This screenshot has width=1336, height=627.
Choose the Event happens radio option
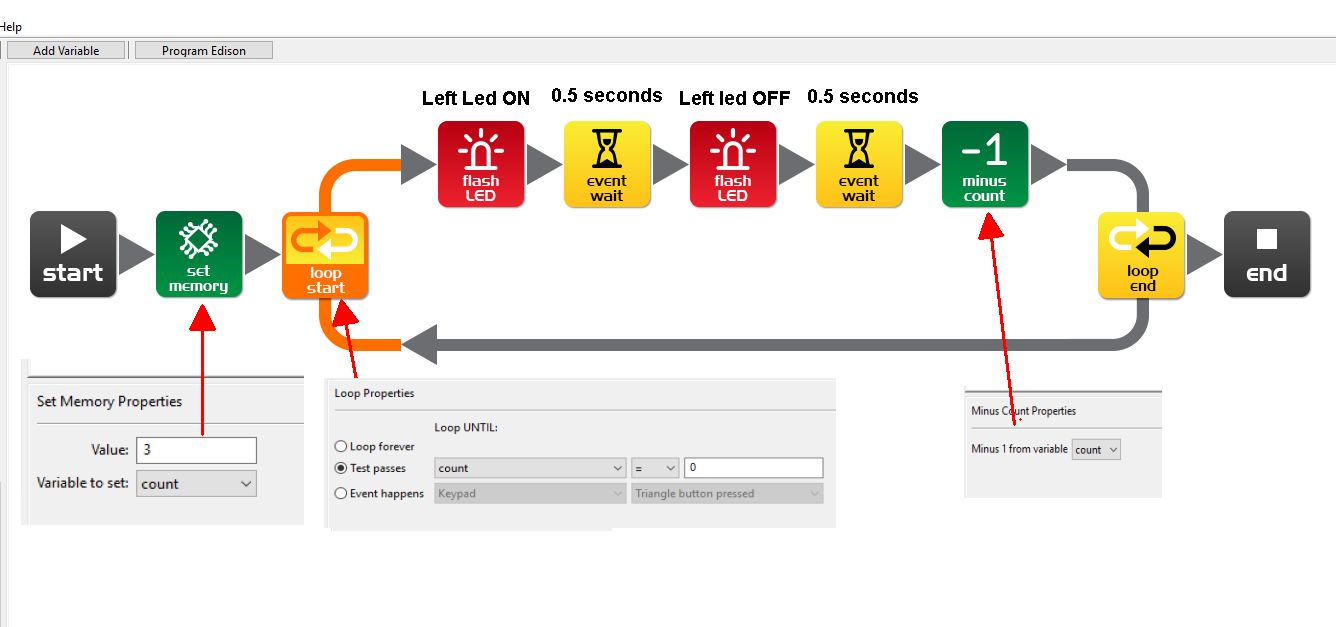point(341,493)
